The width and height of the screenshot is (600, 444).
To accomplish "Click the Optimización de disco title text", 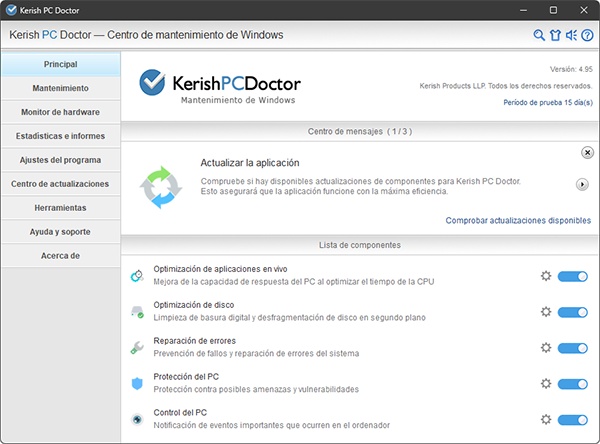I will 194,305.
